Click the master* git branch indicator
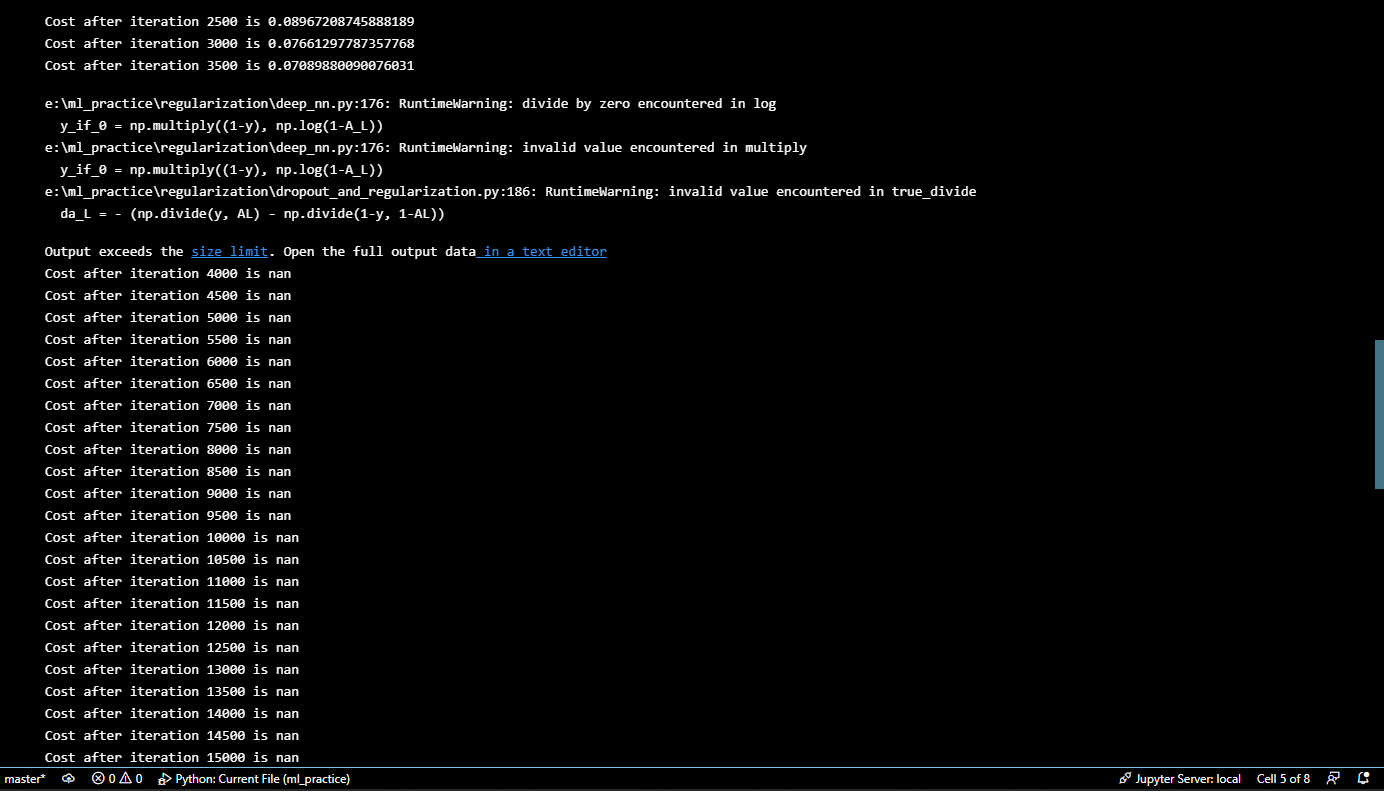Image resolution: width=1384 pixels, height=800 pixels. pyautogui.click(x=25, y=779)
